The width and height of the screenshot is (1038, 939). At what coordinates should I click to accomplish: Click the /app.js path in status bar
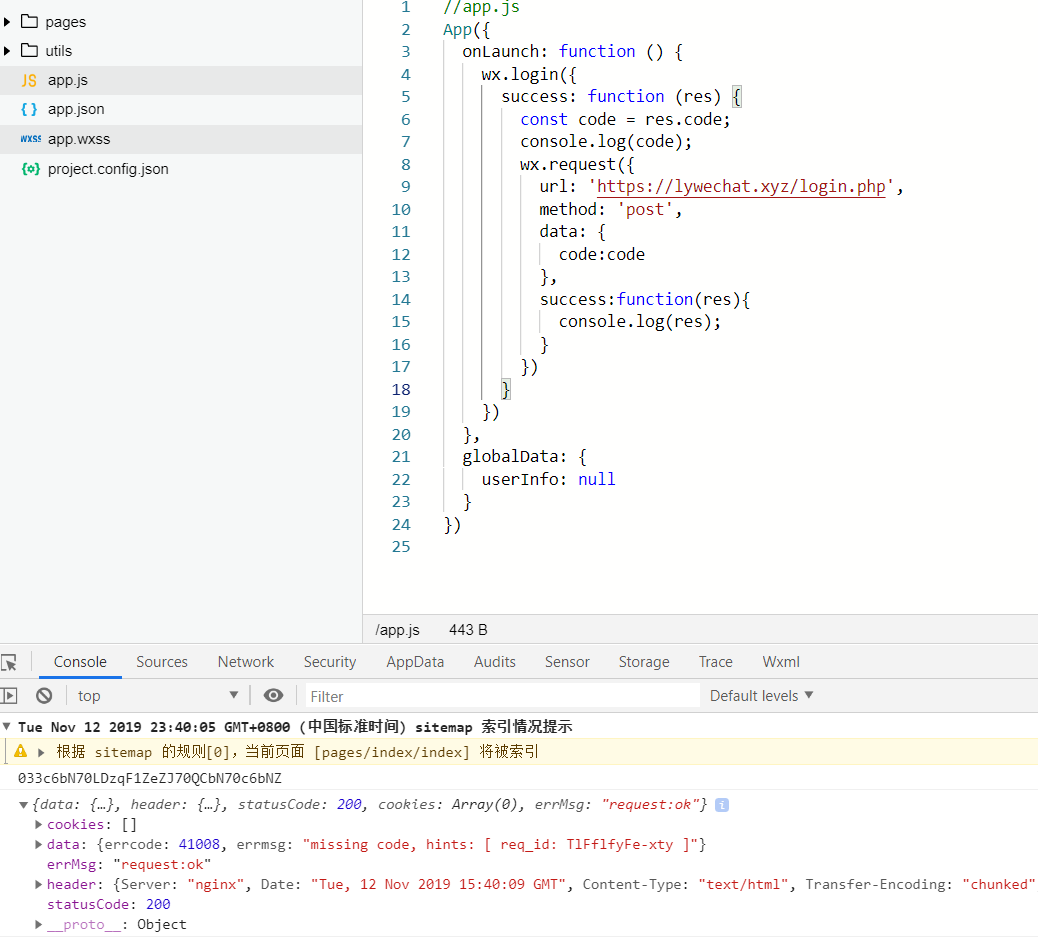[397, 630]
